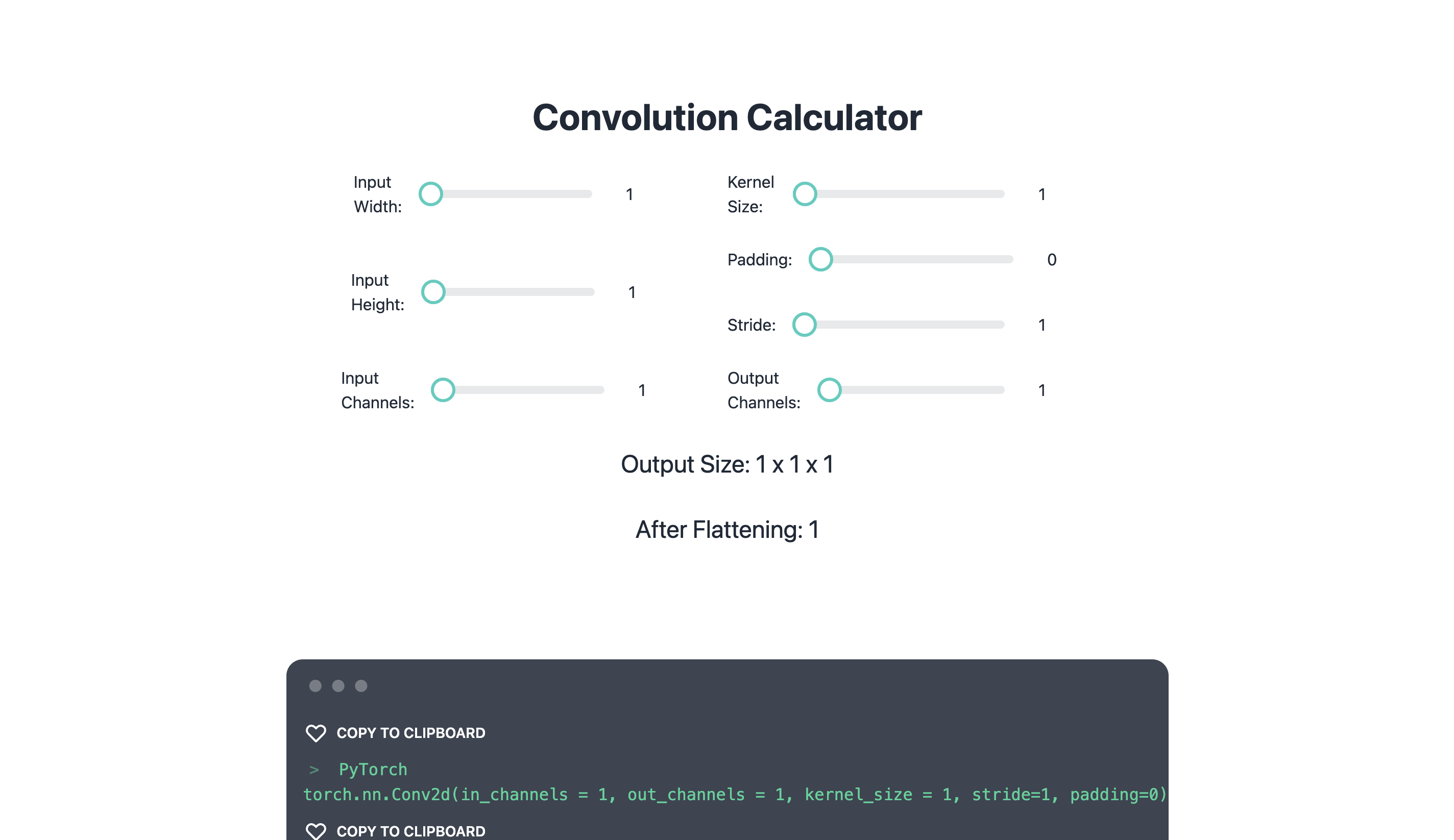The width and height of the screenshot is (1454, 840).
Task: Click the PyTorch label in the code block
Action: 373,770
